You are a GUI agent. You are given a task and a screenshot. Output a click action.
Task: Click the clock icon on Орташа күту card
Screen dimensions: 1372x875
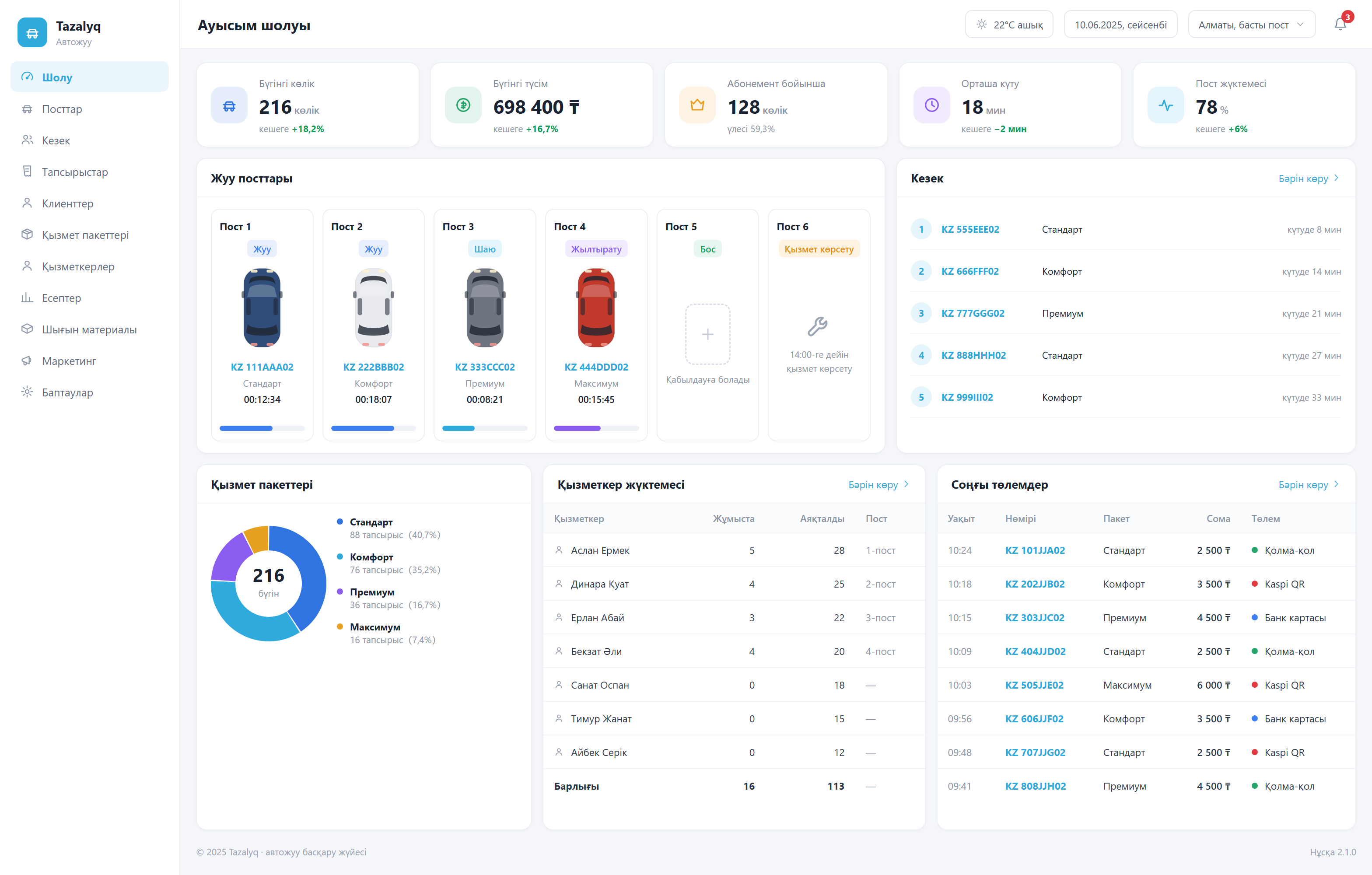tap(931, 105)
